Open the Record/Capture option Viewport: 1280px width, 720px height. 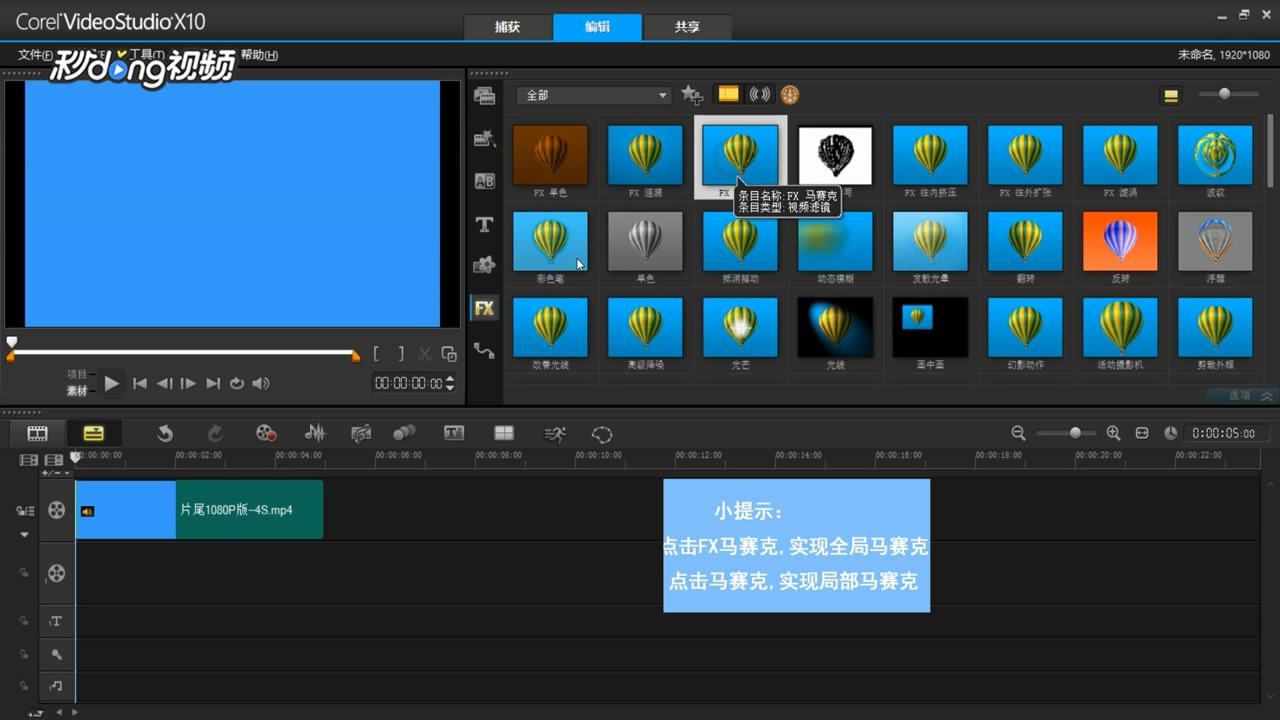click(x=266, y=433)
